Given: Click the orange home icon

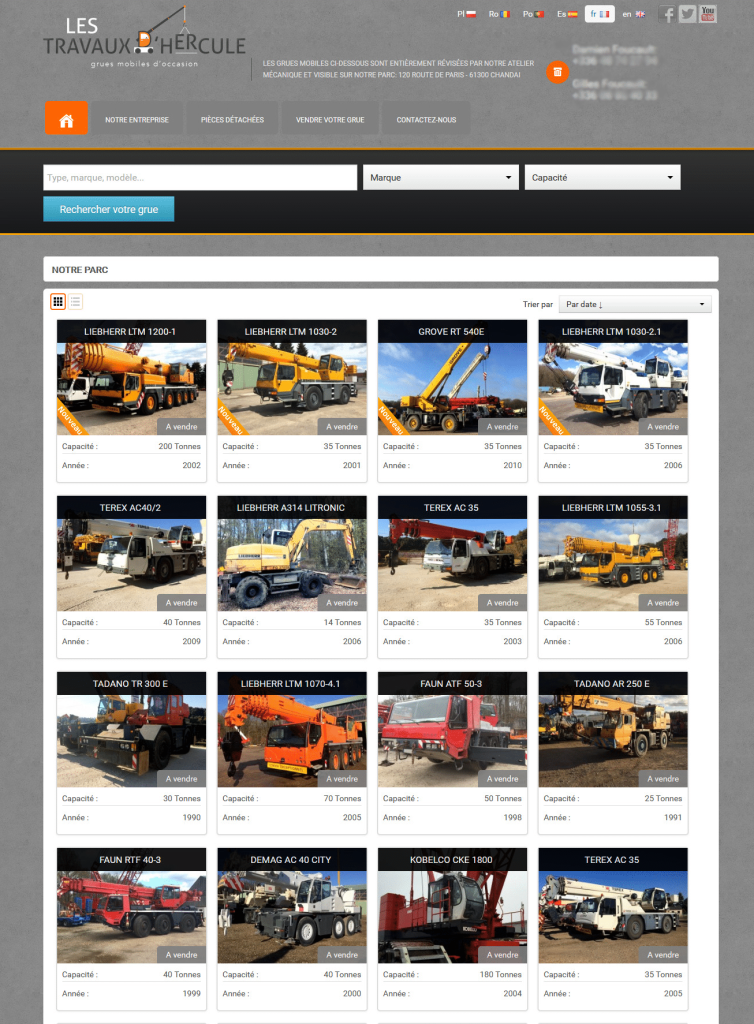Looking at the screenshot, I should coord(66,119).
